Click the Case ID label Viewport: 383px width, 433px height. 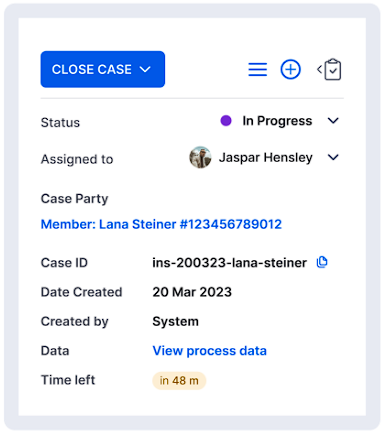point(64,263)
